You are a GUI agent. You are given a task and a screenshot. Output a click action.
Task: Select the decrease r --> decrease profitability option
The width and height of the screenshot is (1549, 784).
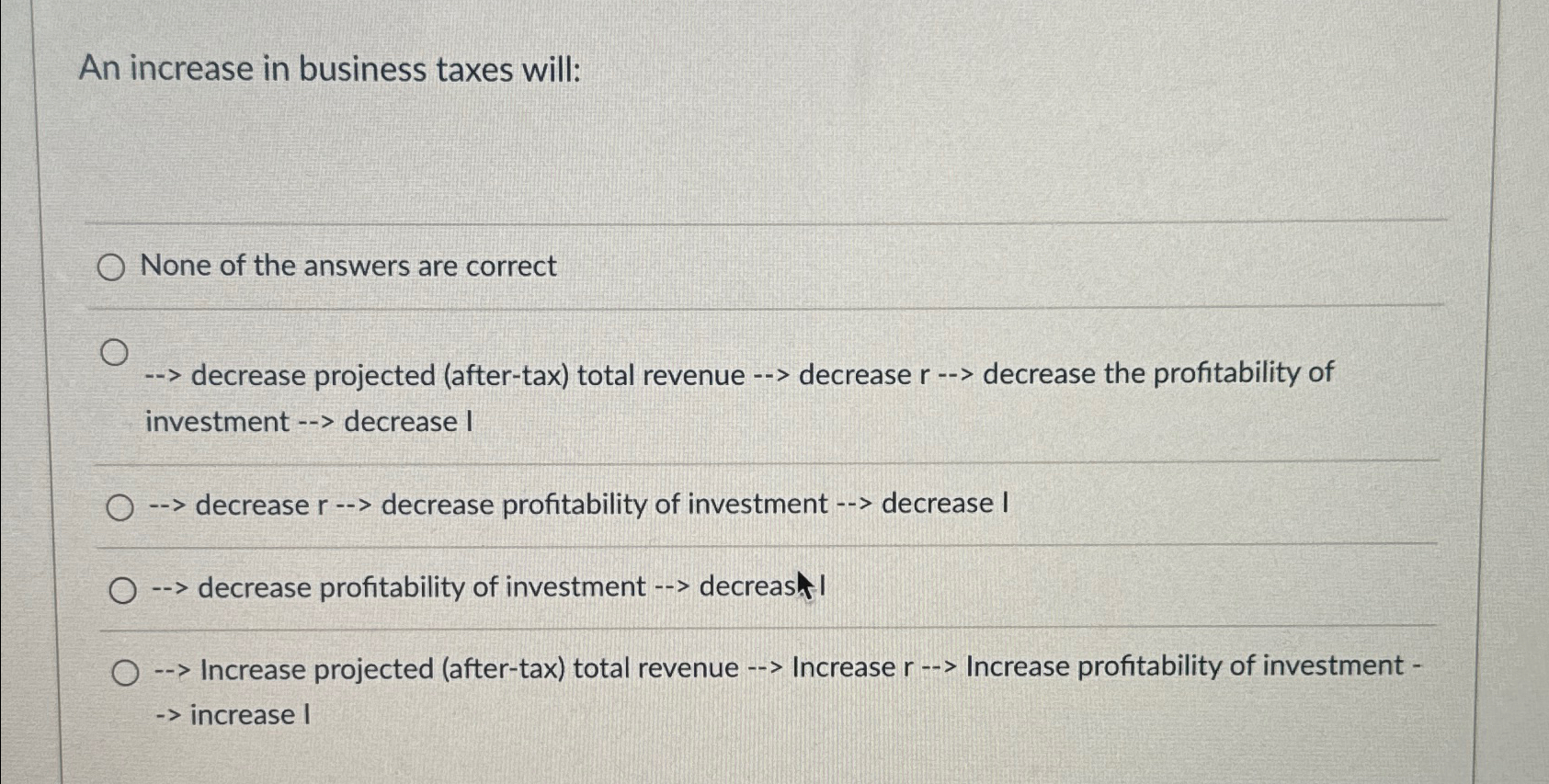(120, 506)
